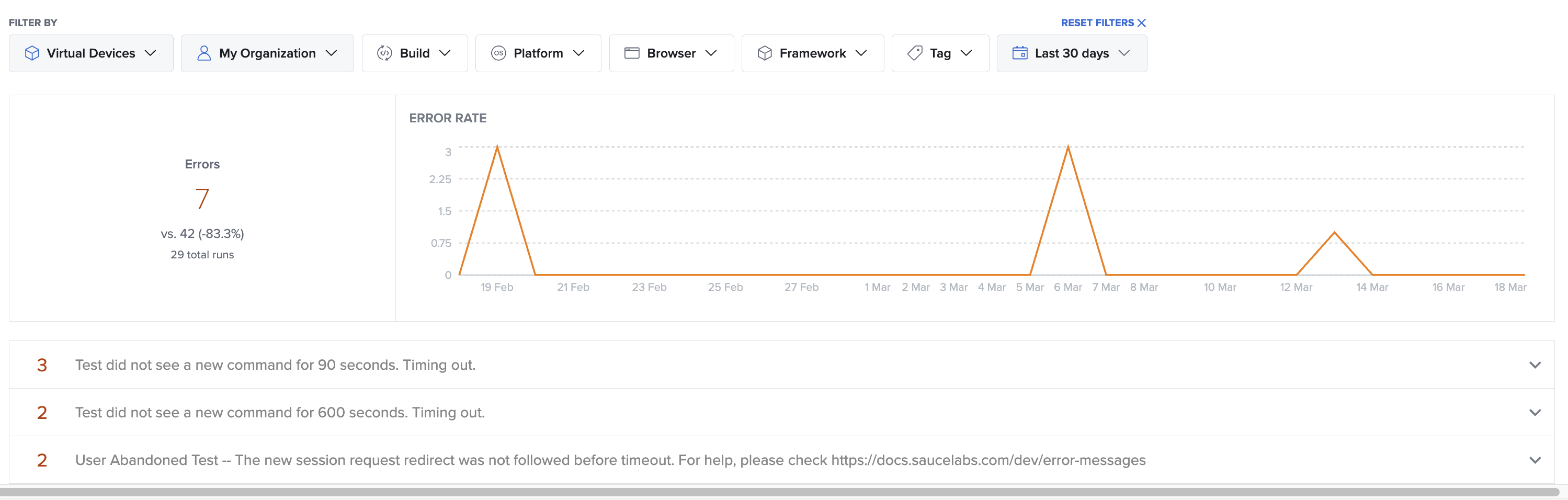Expand the 90 seconds timeout error row
This screenshot has width=1568, height=500.
[x=1535, y=365]
